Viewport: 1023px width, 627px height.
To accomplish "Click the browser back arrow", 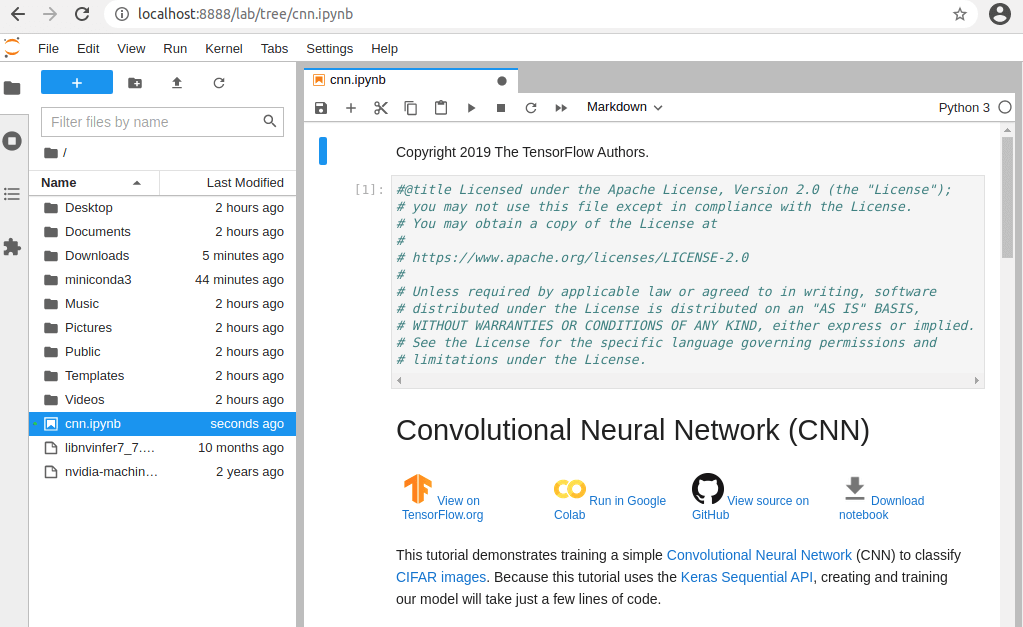I will pos(18,14).
